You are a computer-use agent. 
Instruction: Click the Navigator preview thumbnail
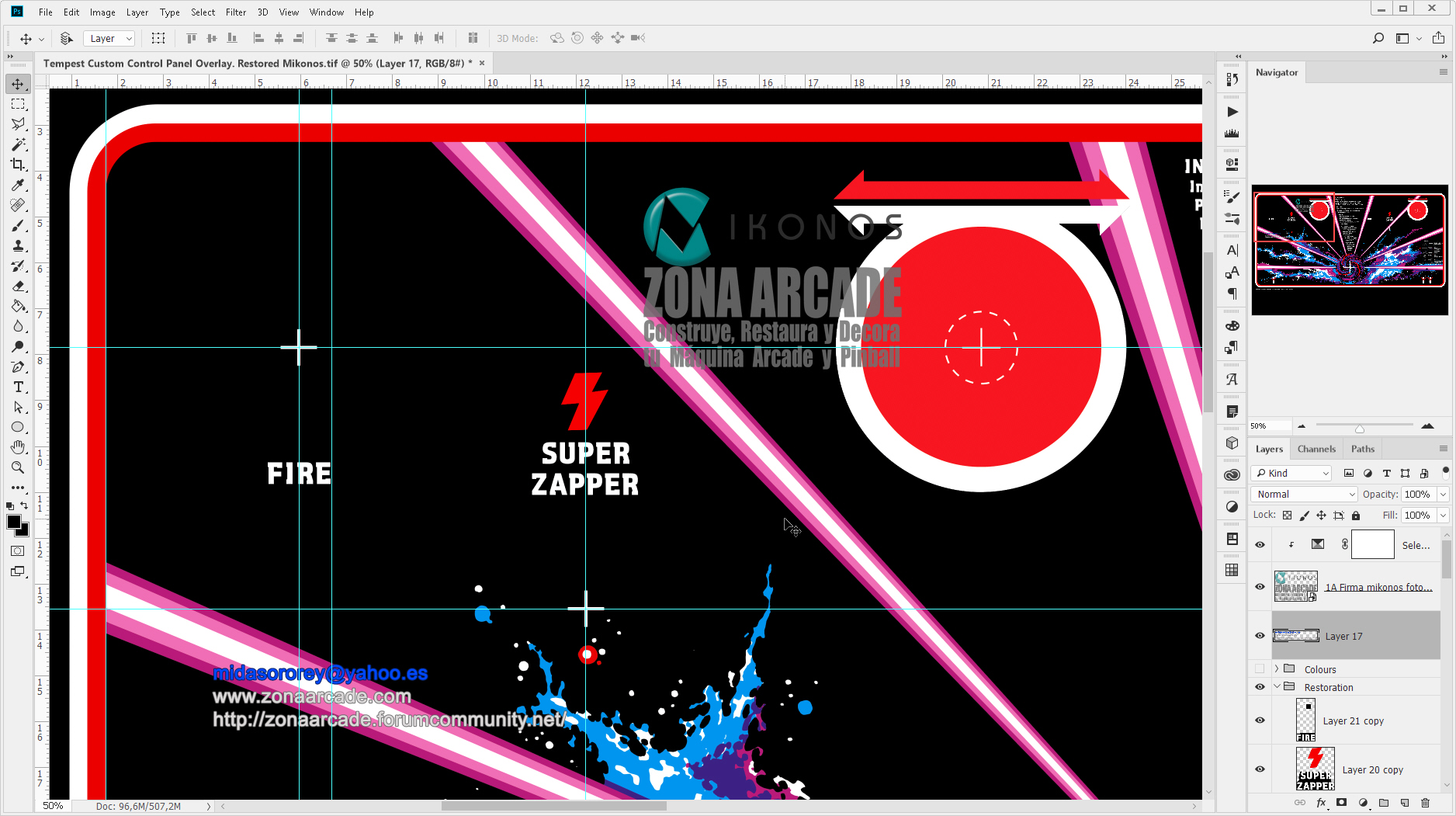click(1350, 249)
